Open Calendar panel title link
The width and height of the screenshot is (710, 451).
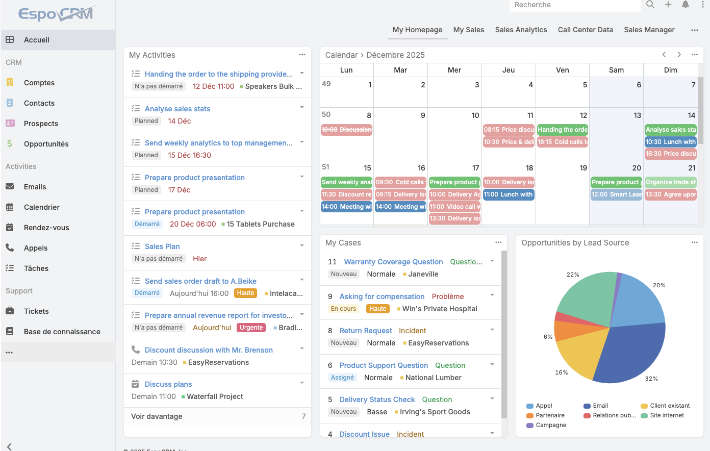[341, 55]
